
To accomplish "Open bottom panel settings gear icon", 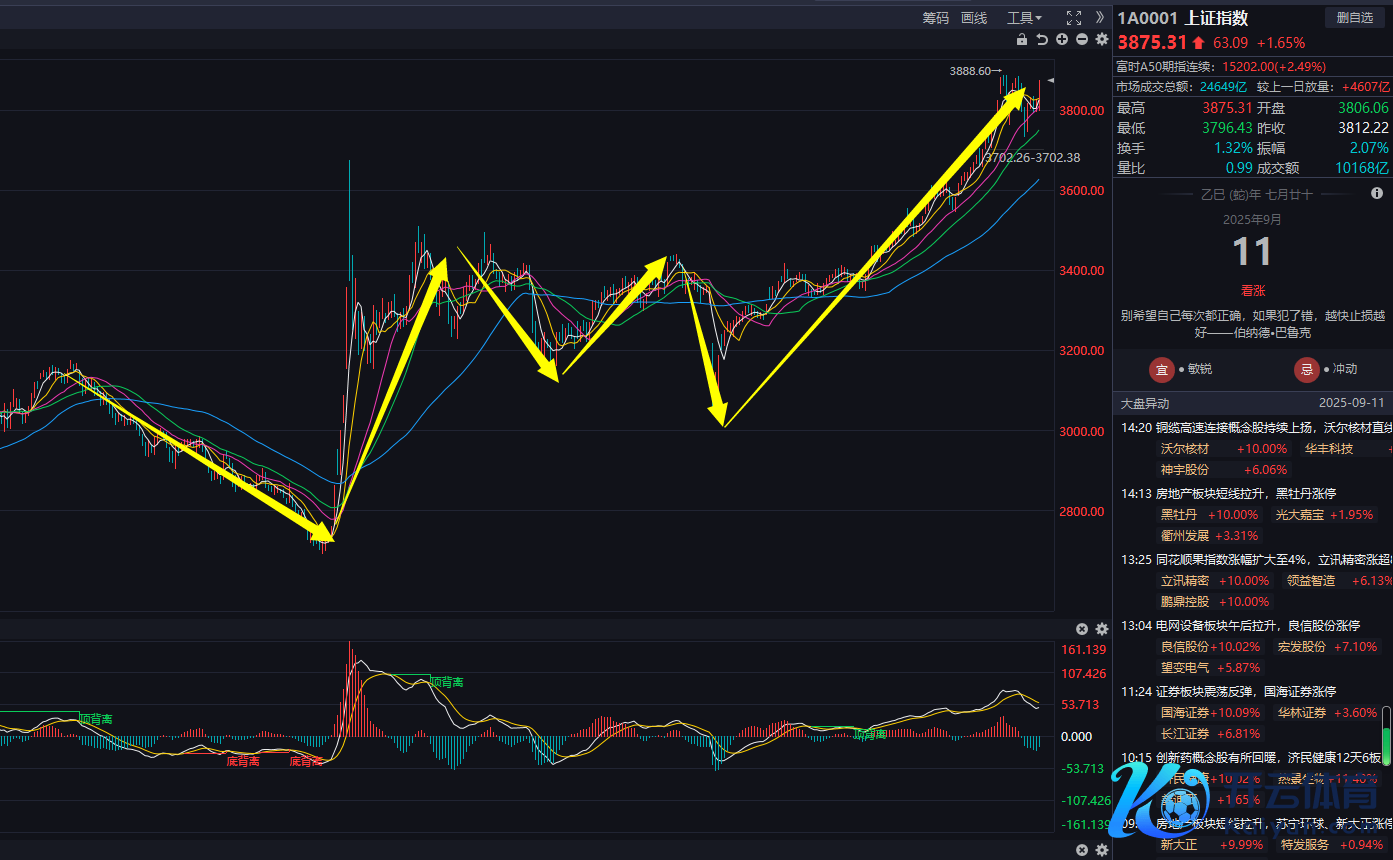I will pyautogui.click(x=1102, y=850).
